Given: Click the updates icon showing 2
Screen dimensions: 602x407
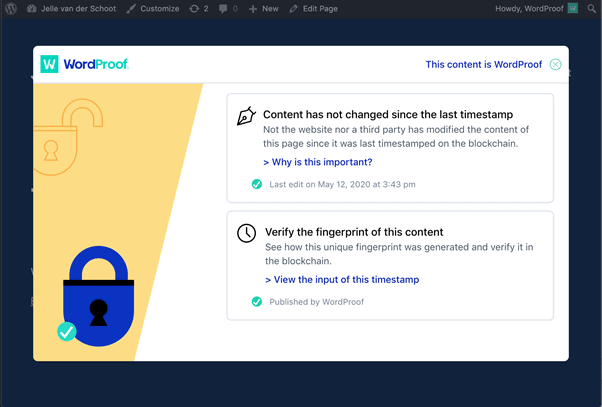Looking at the screenshot, I should pos(199,8).
